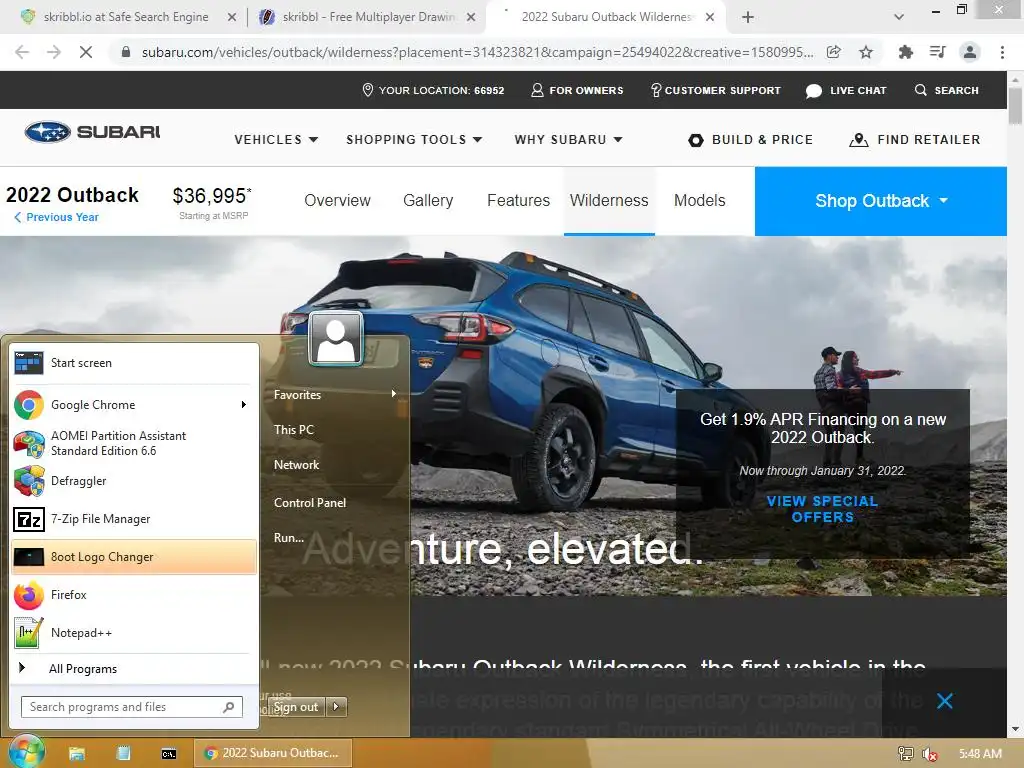Expand the arrow next to Sign out
This screenshot has width=1024, height=768.
[336, 707]
